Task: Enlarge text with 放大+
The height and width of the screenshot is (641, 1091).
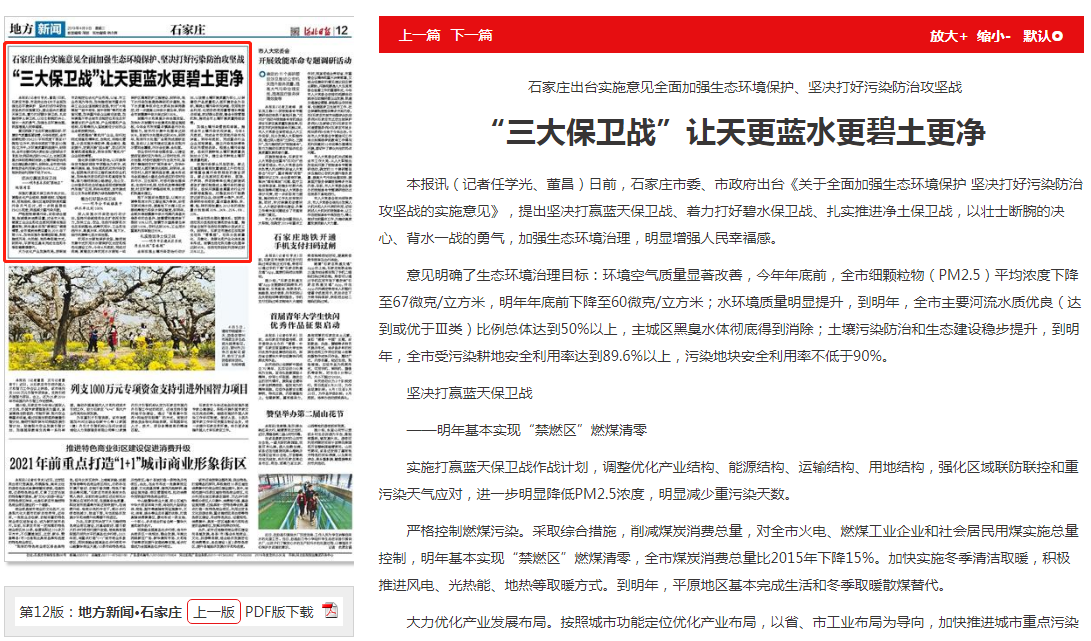Action: (x=948, y=36)
